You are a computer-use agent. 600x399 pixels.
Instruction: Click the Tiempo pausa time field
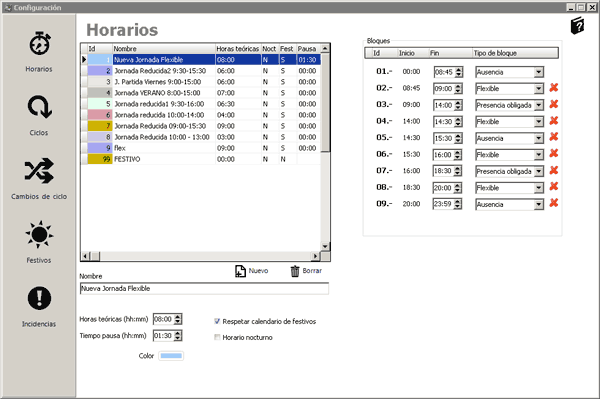pos(167,335)
